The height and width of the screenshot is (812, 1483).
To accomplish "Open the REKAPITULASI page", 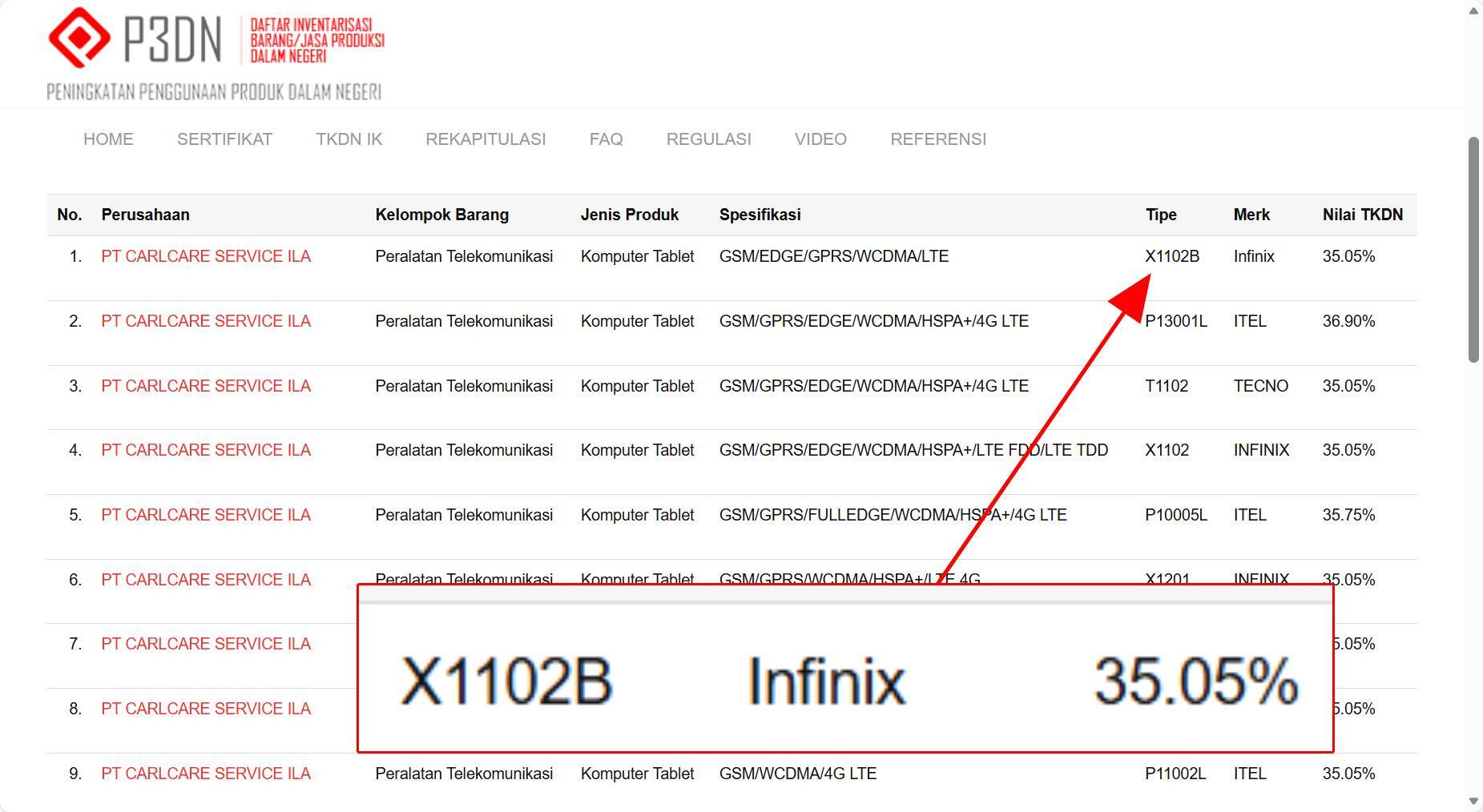I will click(x=486, y=139).
